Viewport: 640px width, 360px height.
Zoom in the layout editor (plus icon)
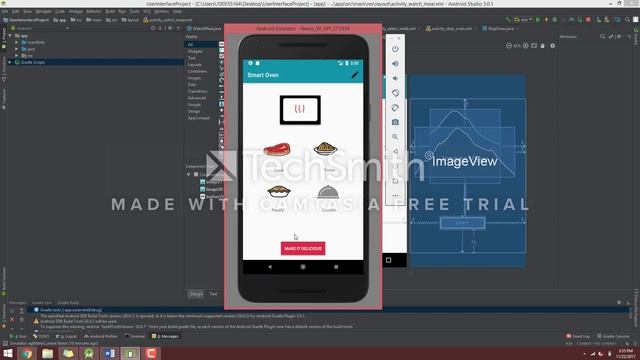coord(526,46)
